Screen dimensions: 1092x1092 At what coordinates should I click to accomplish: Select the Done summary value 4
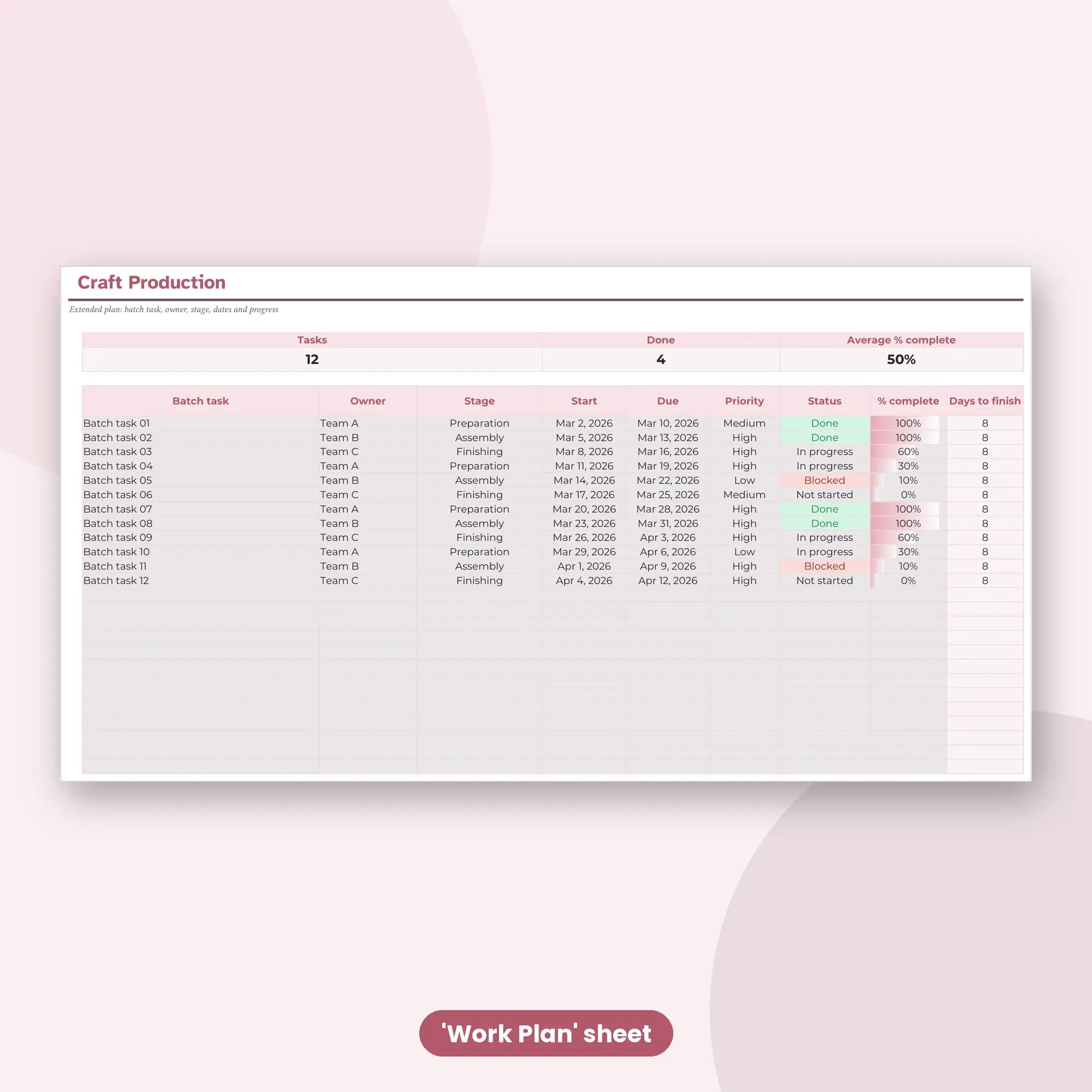661,359
